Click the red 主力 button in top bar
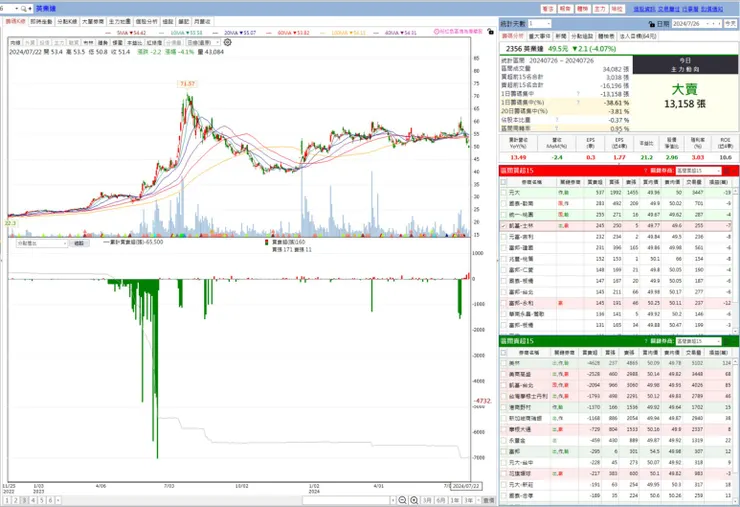This screenshot has height=507, width=740. (600, 9)
